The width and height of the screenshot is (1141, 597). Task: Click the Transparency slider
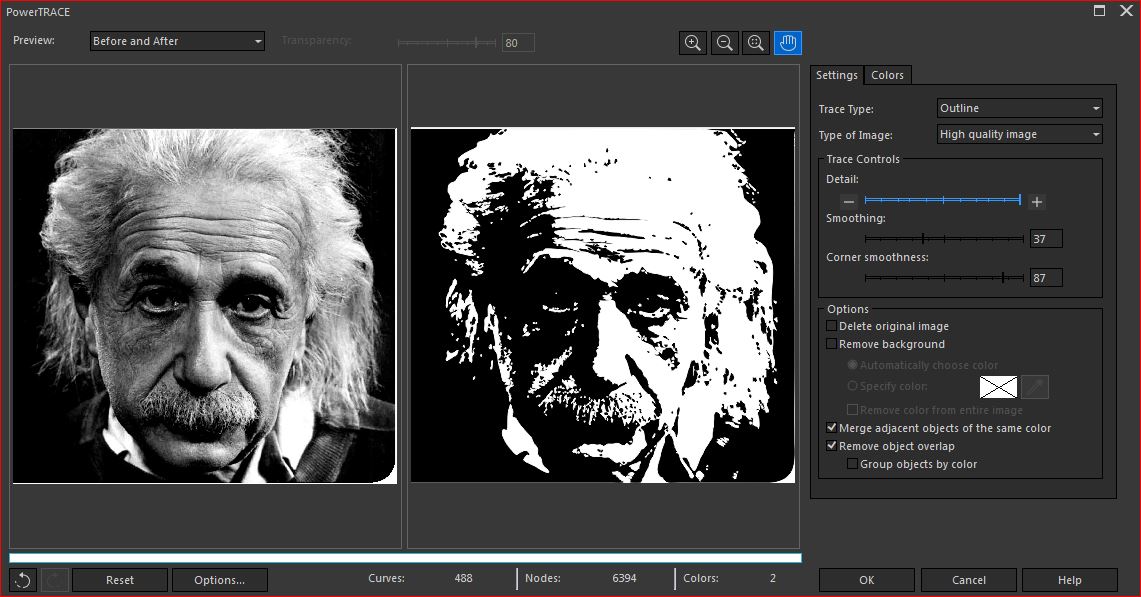pyautogui.click(x=447, y=43)
